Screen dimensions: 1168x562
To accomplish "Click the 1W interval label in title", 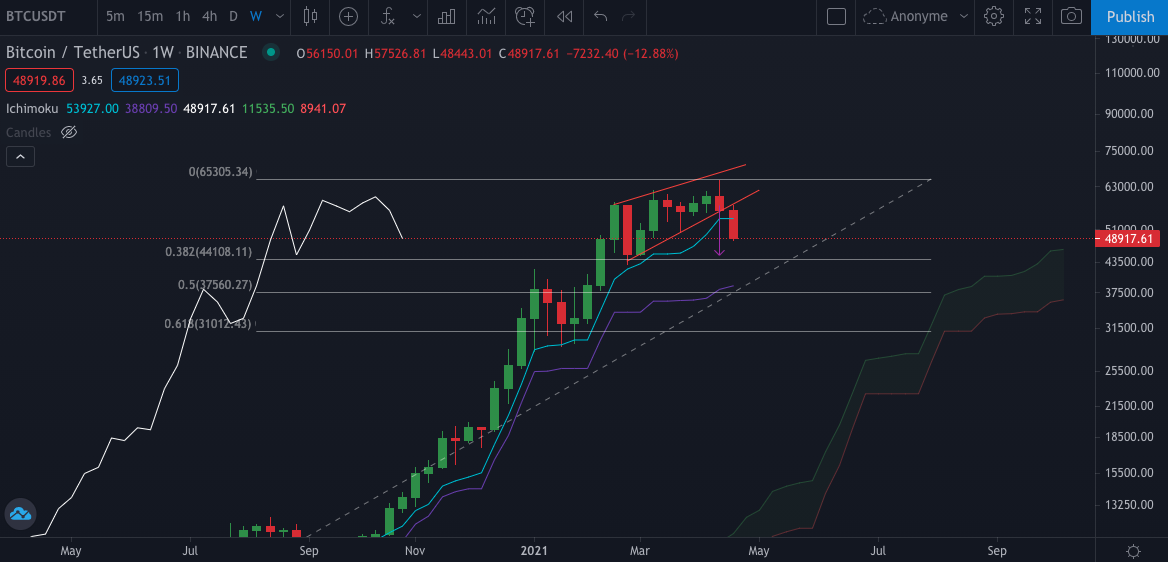I will tap(162, 52).
